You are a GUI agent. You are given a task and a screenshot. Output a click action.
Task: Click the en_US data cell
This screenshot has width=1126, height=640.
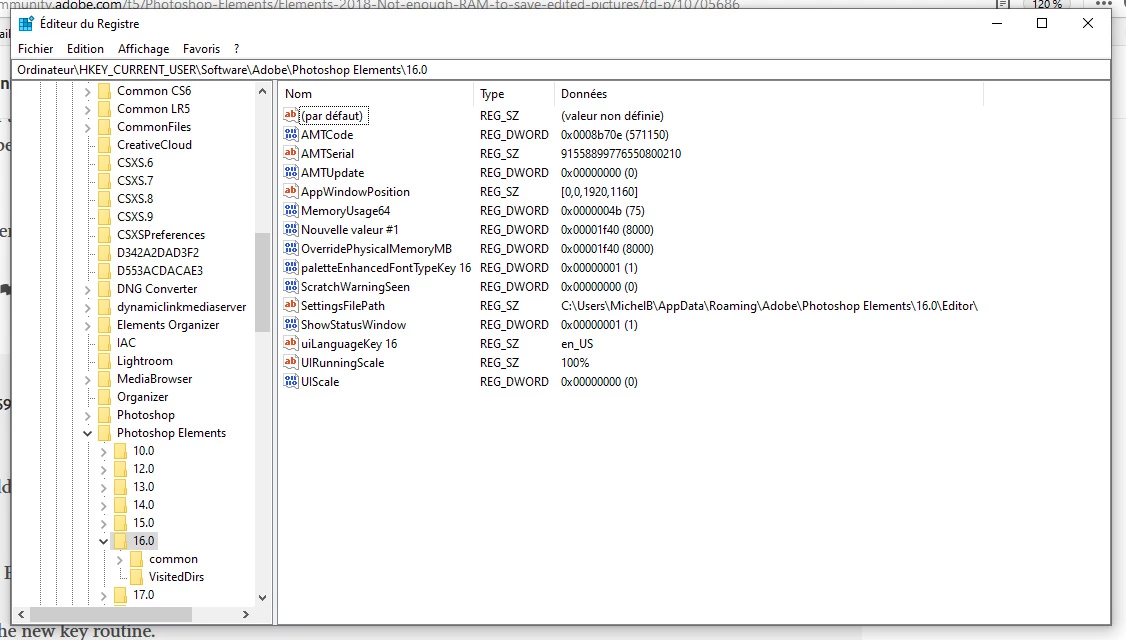577,343
